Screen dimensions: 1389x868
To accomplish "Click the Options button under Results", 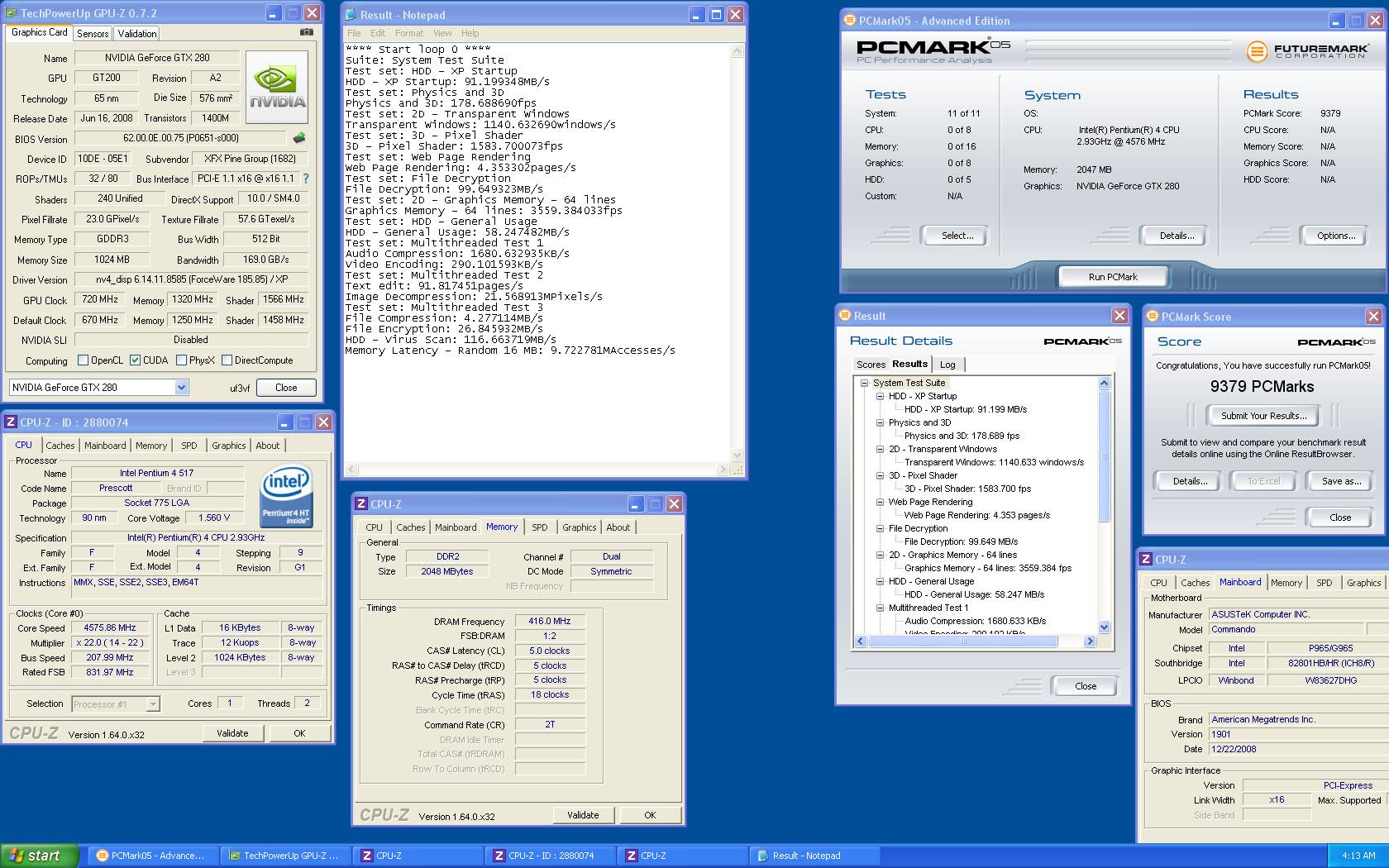I will click(1336, 236).
